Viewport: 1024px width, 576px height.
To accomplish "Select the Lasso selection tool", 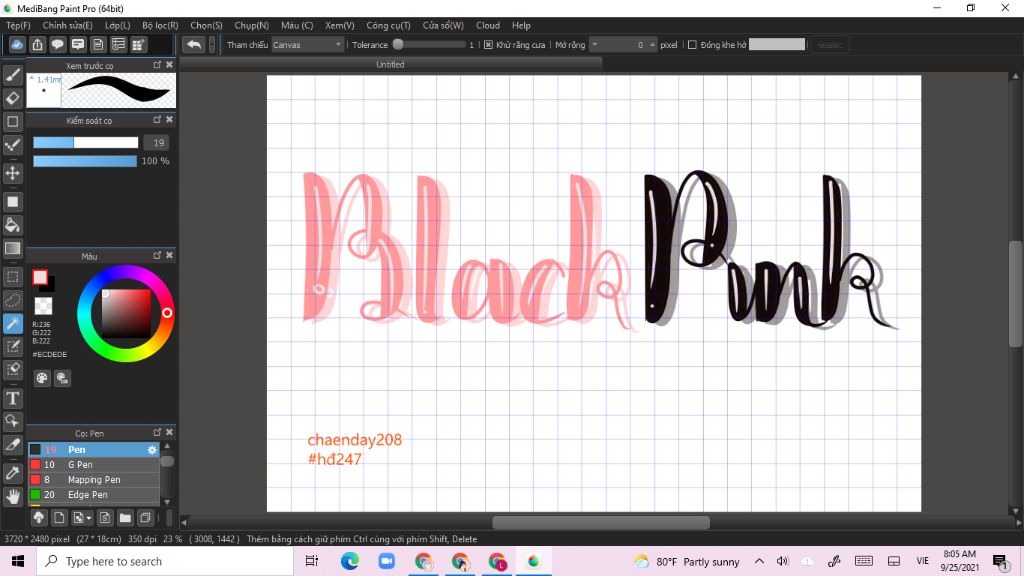I will pyautogui.click(x=12, y=300).
